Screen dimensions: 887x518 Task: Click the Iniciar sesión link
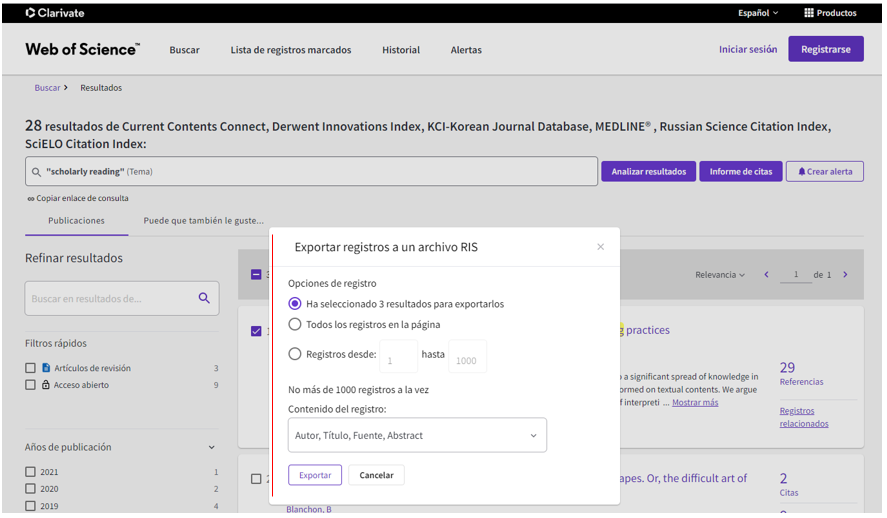(748, 49)
